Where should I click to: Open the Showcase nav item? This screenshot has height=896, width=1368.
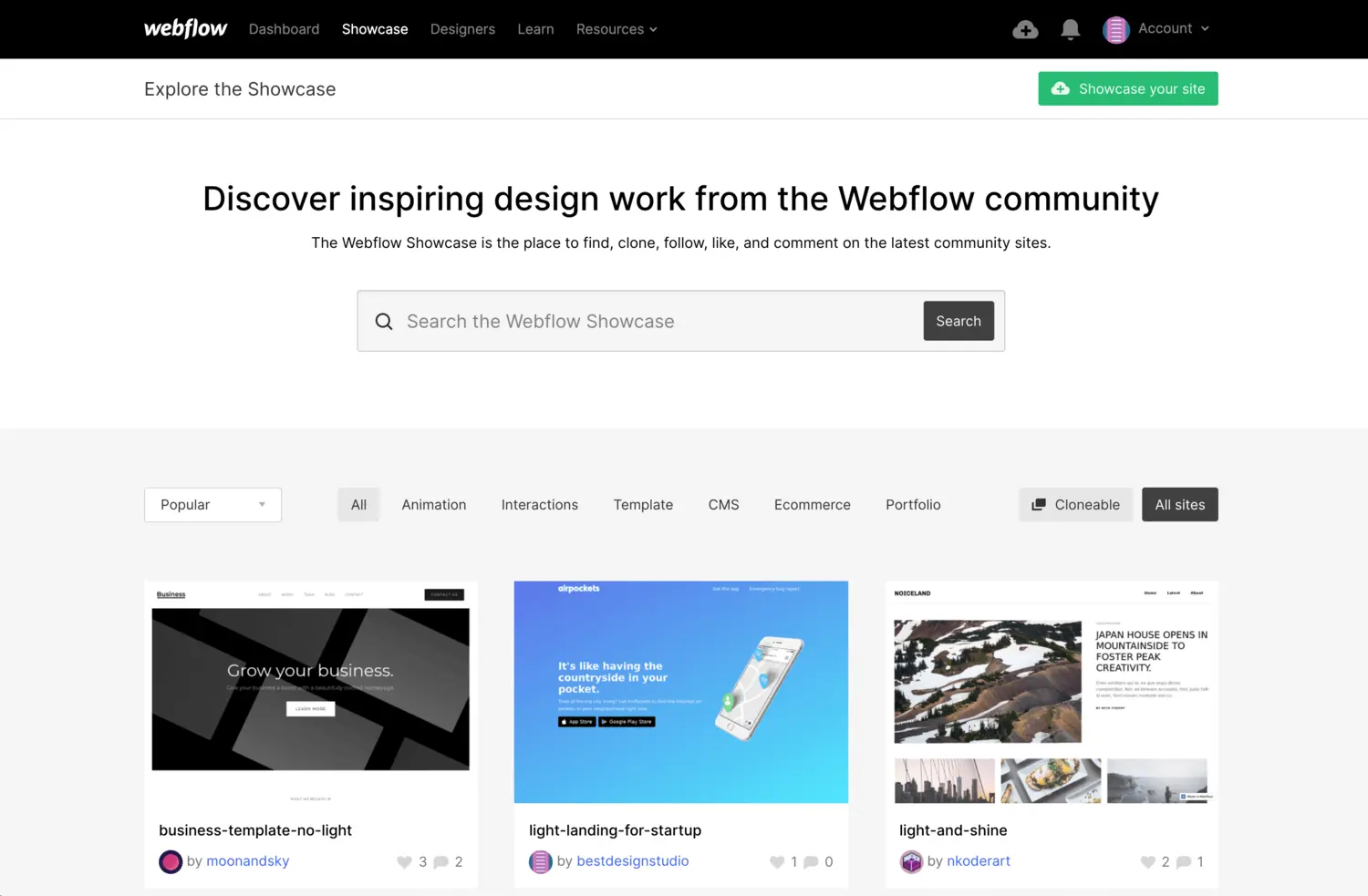click(375, 29)
